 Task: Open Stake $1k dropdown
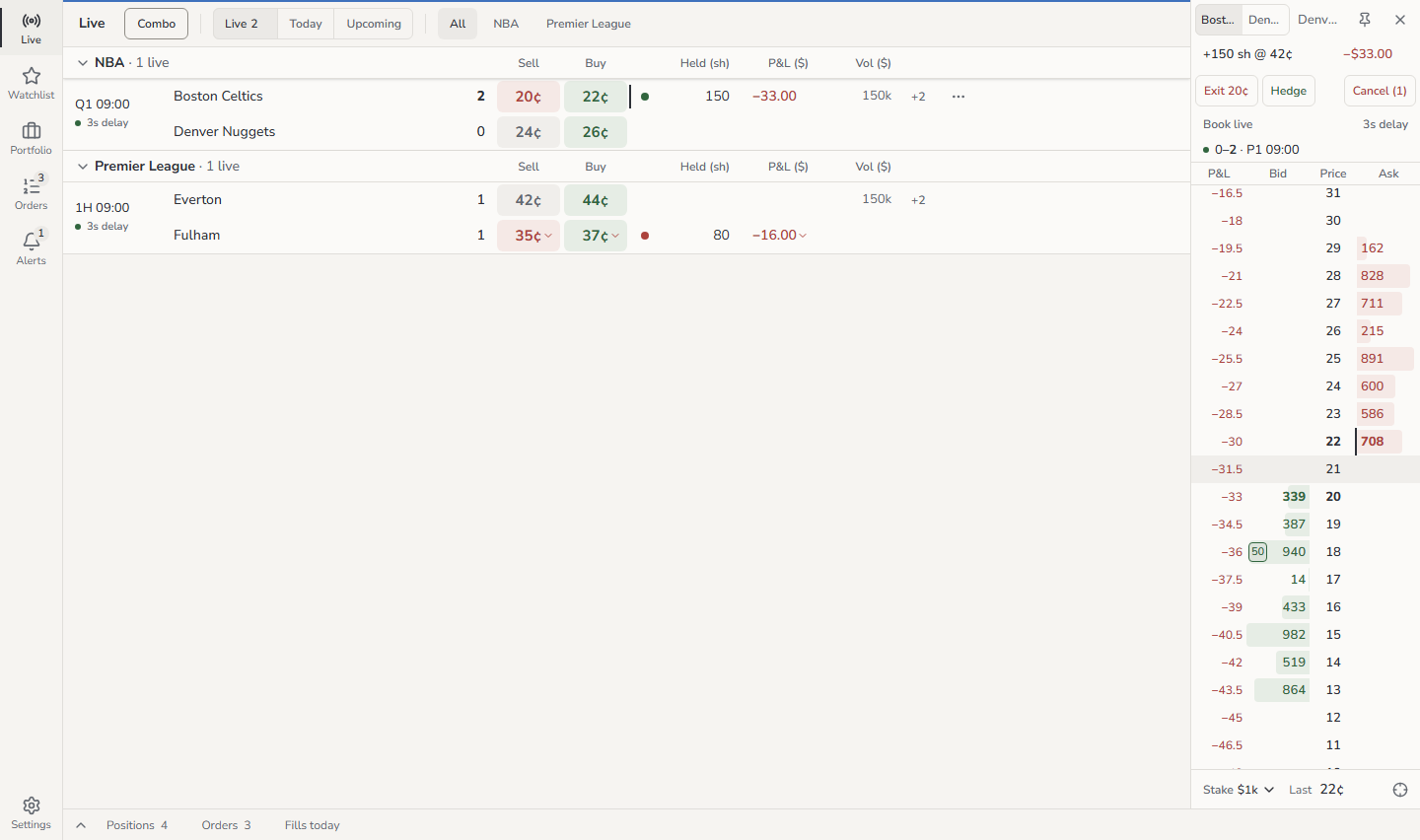tap(1239, 790)
